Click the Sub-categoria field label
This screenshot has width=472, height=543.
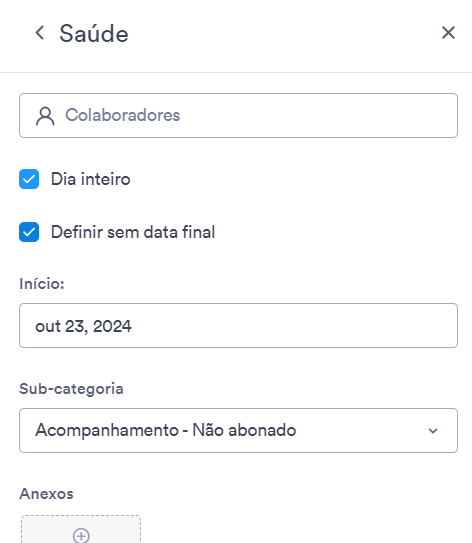coord(71,389)
